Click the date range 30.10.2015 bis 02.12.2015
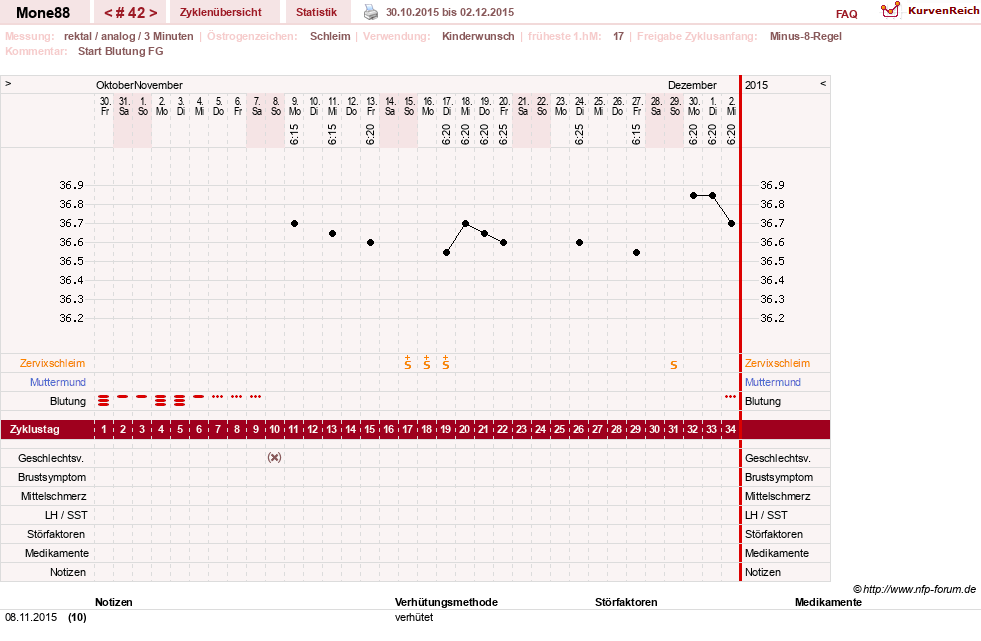This screenshot has height=641, width=981. 450,13
